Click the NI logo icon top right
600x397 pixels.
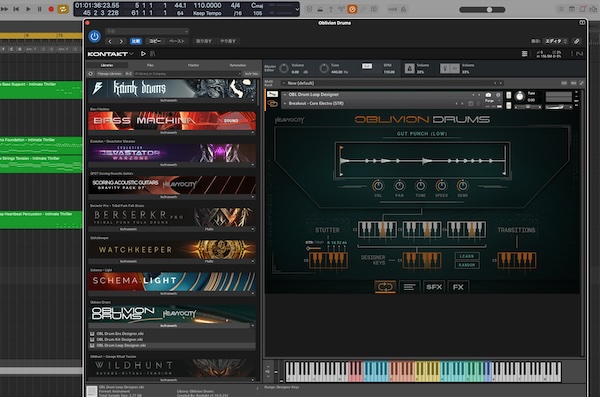(x=579, y=54)
